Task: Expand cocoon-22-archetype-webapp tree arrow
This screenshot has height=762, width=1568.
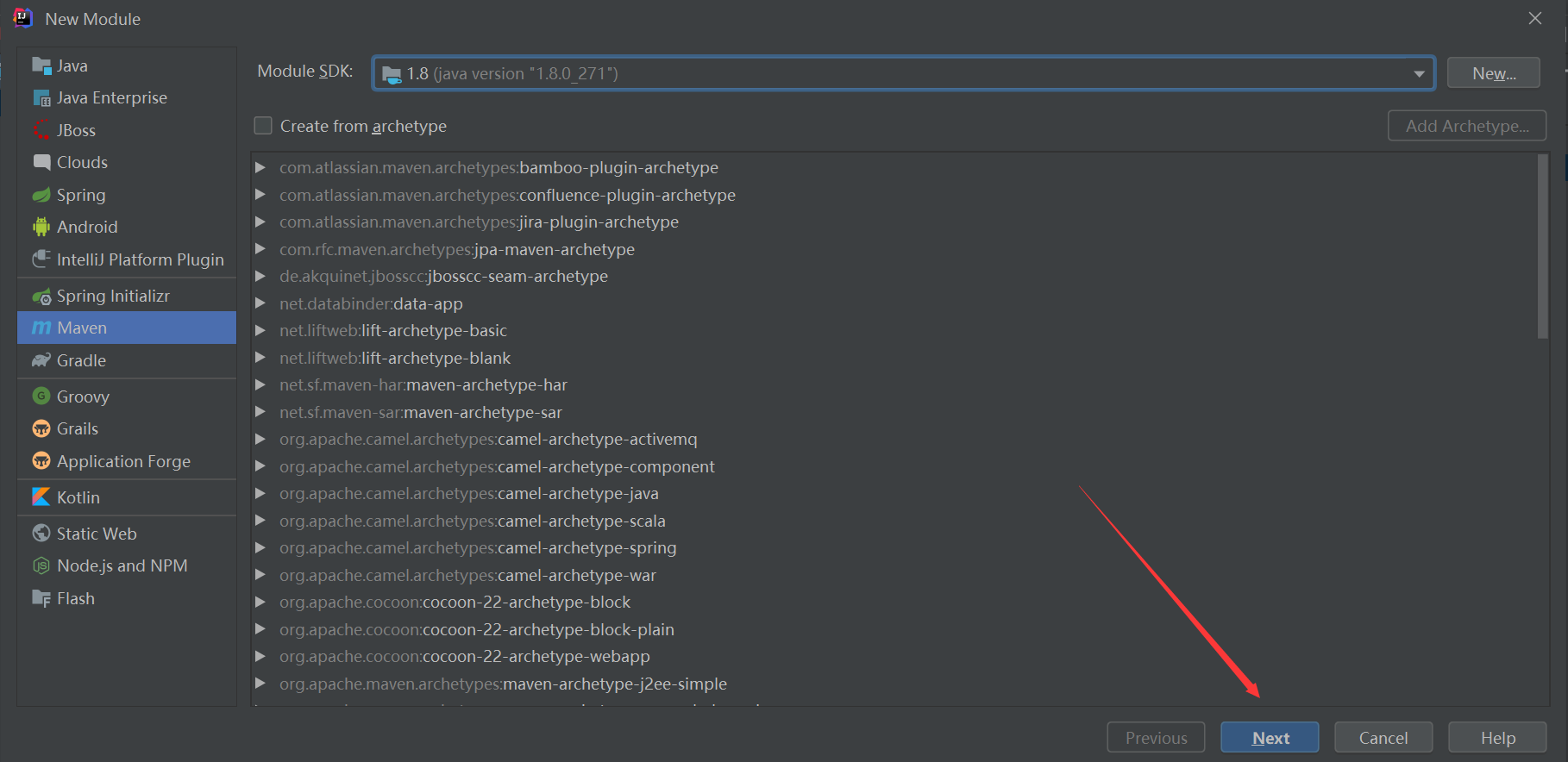Action: click(x=260, y=656)
